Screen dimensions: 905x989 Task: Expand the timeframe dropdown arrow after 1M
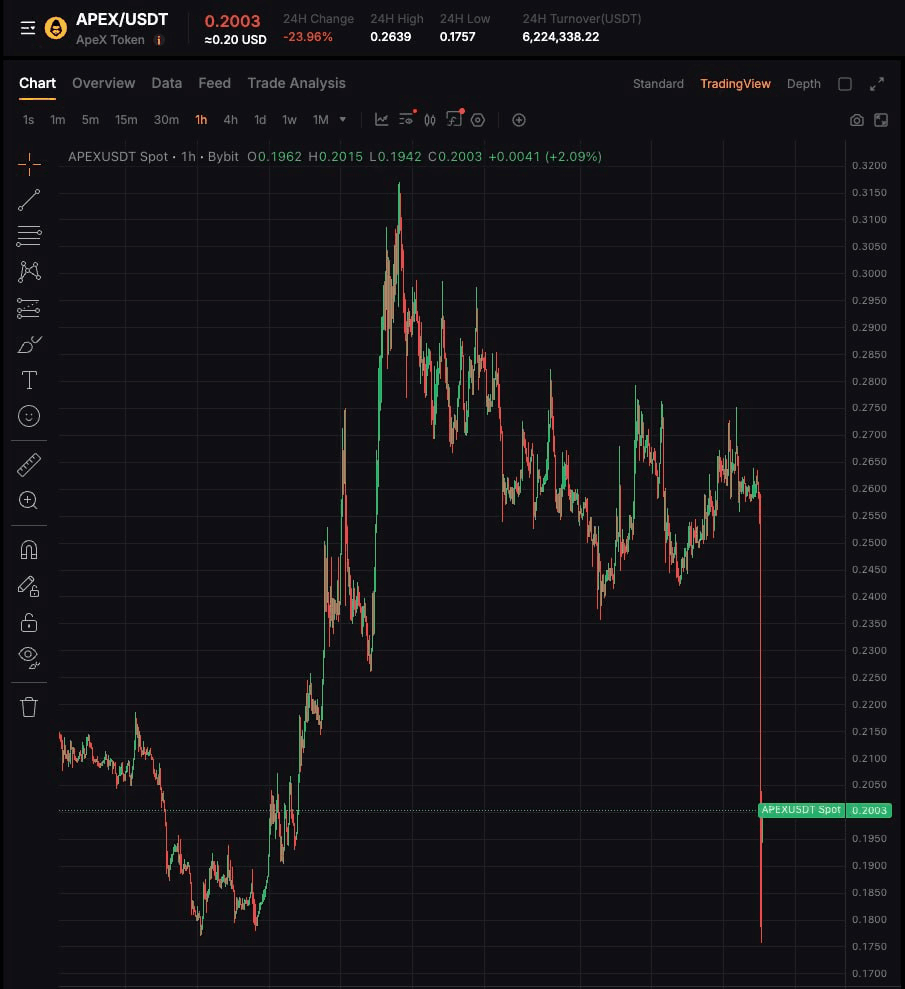pos(342,119)
